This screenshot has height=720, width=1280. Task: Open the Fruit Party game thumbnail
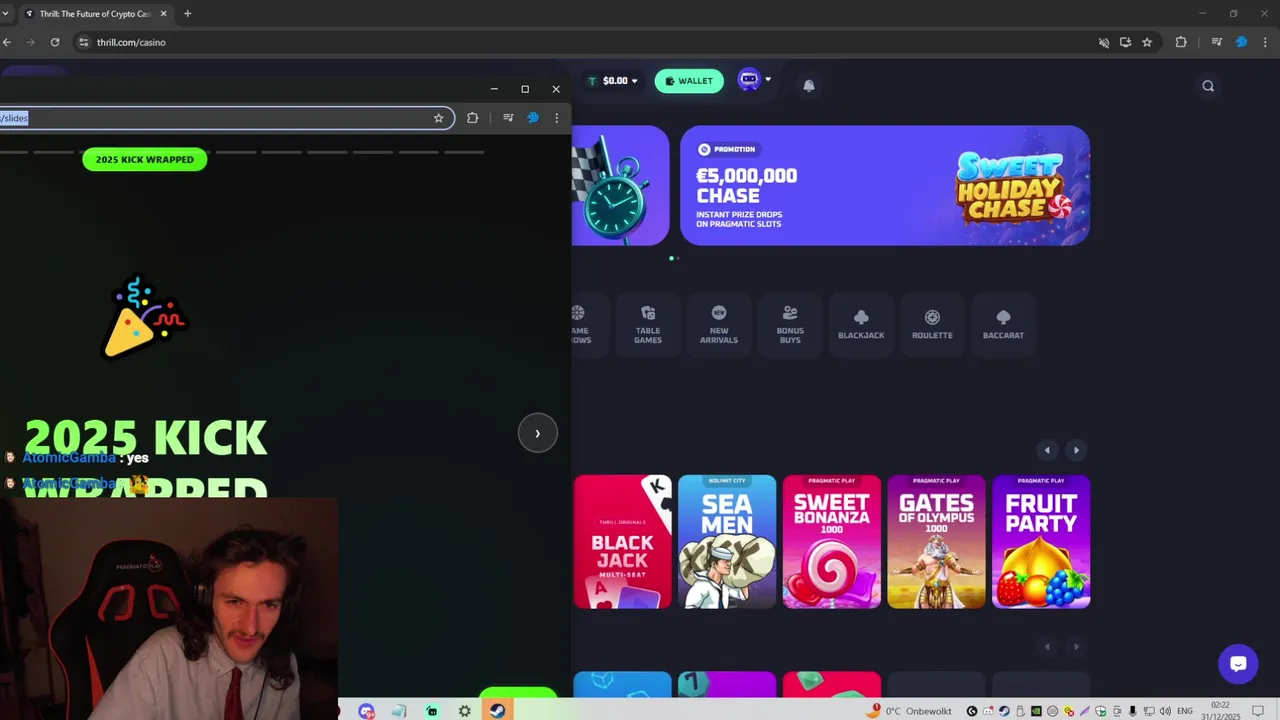1041,541
